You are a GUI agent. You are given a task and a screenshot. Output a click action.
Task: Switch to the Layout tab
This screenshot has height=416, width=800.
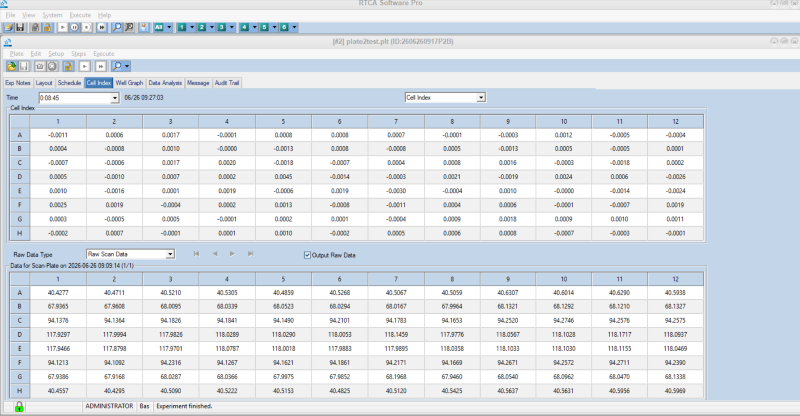pos(44,83)
